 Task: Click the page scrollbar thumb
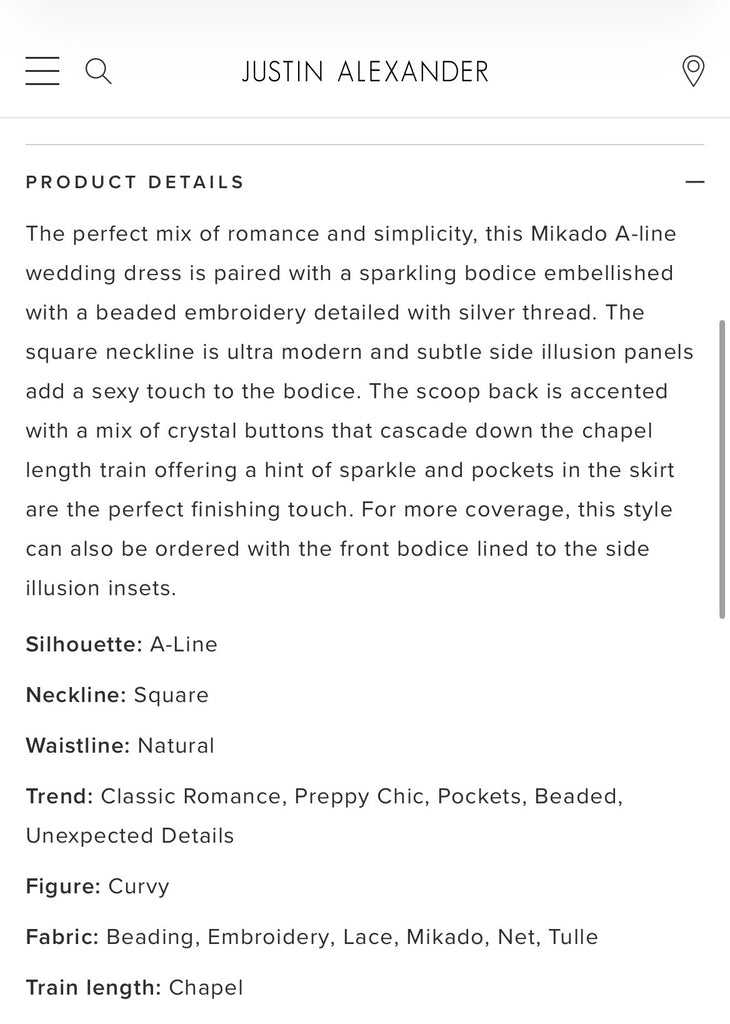point(722,470)
